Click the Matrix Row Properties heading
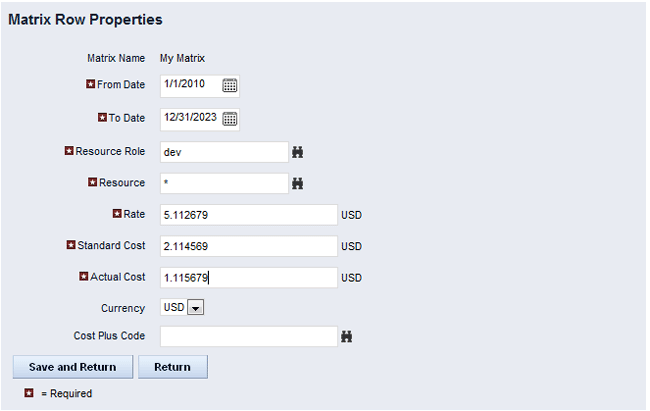650x411 pixels. 85,20
